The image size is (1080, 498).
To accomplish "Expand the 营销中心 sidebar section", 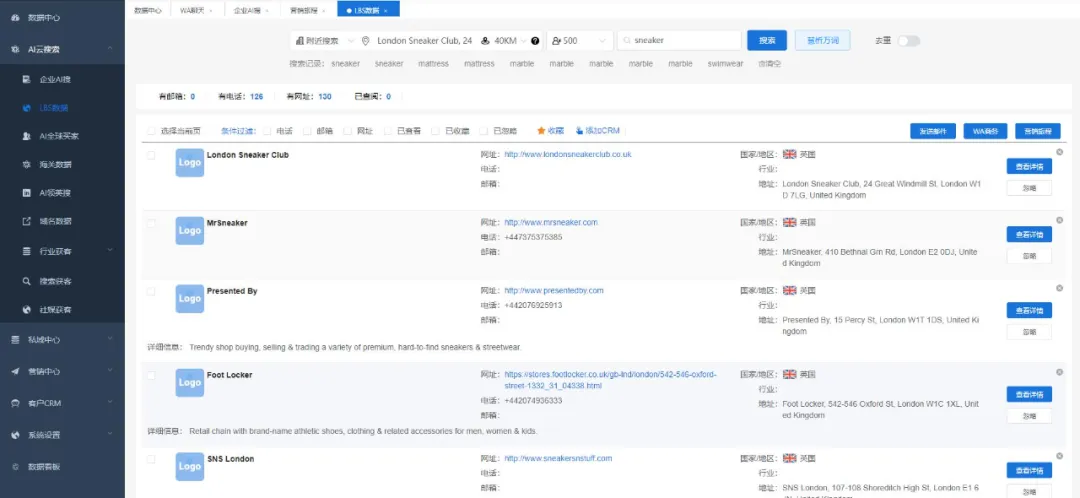I will 110,371.
